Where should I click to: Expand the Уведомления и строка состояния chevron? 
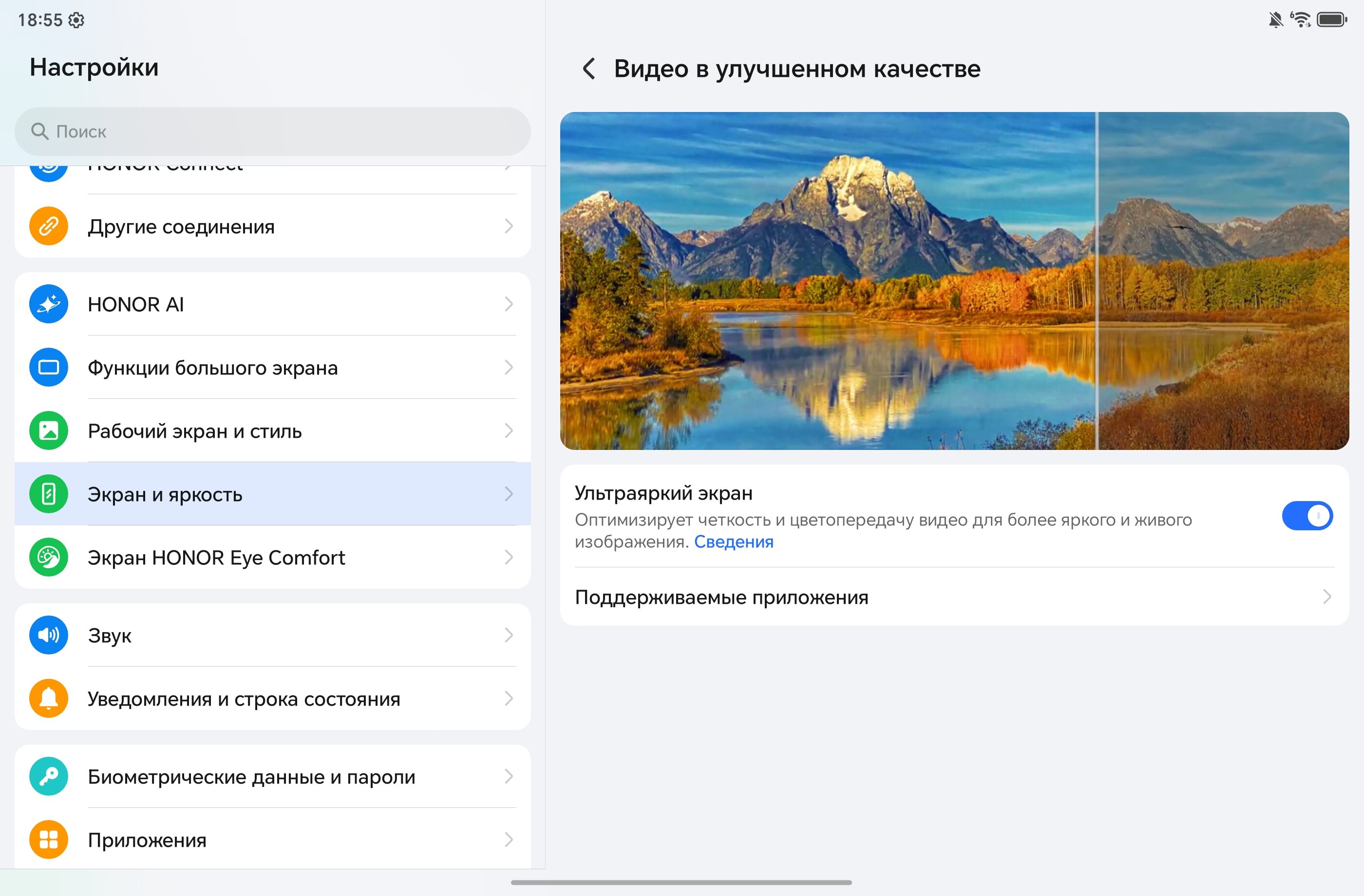[x=509, y=698]
